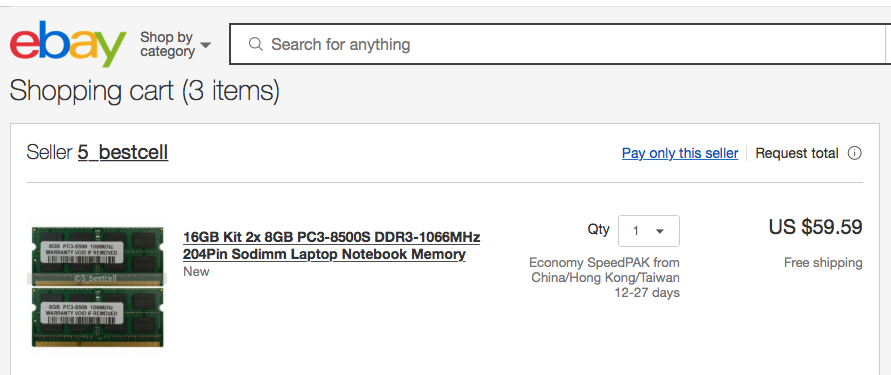
Task: Click the ©5_bestcell watermark on the product image
Action: pos(97,278)
